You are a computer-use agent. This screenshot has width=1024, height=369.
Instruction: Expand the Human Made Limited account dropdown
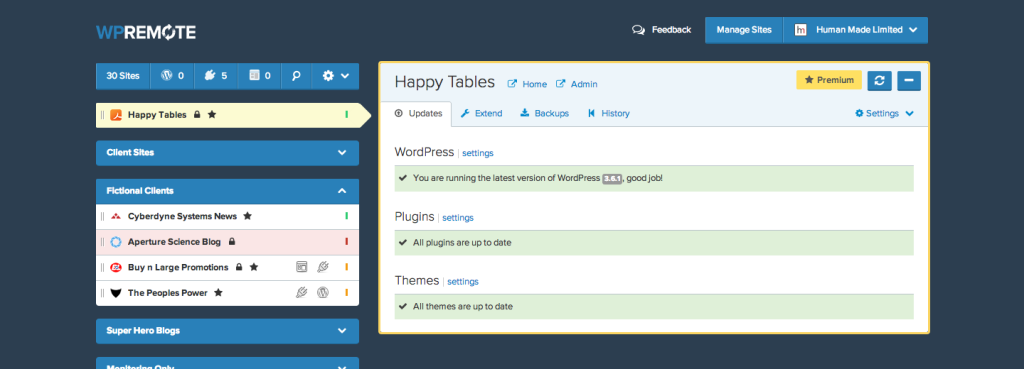coord(856,30)
